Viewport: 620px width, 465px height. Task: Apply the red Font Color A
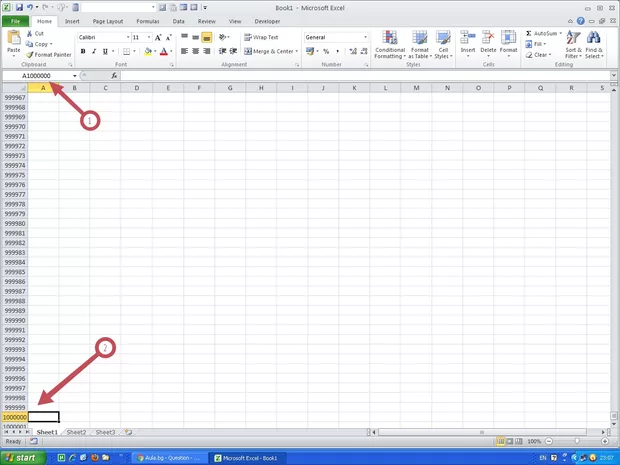(x=164, y=51)
